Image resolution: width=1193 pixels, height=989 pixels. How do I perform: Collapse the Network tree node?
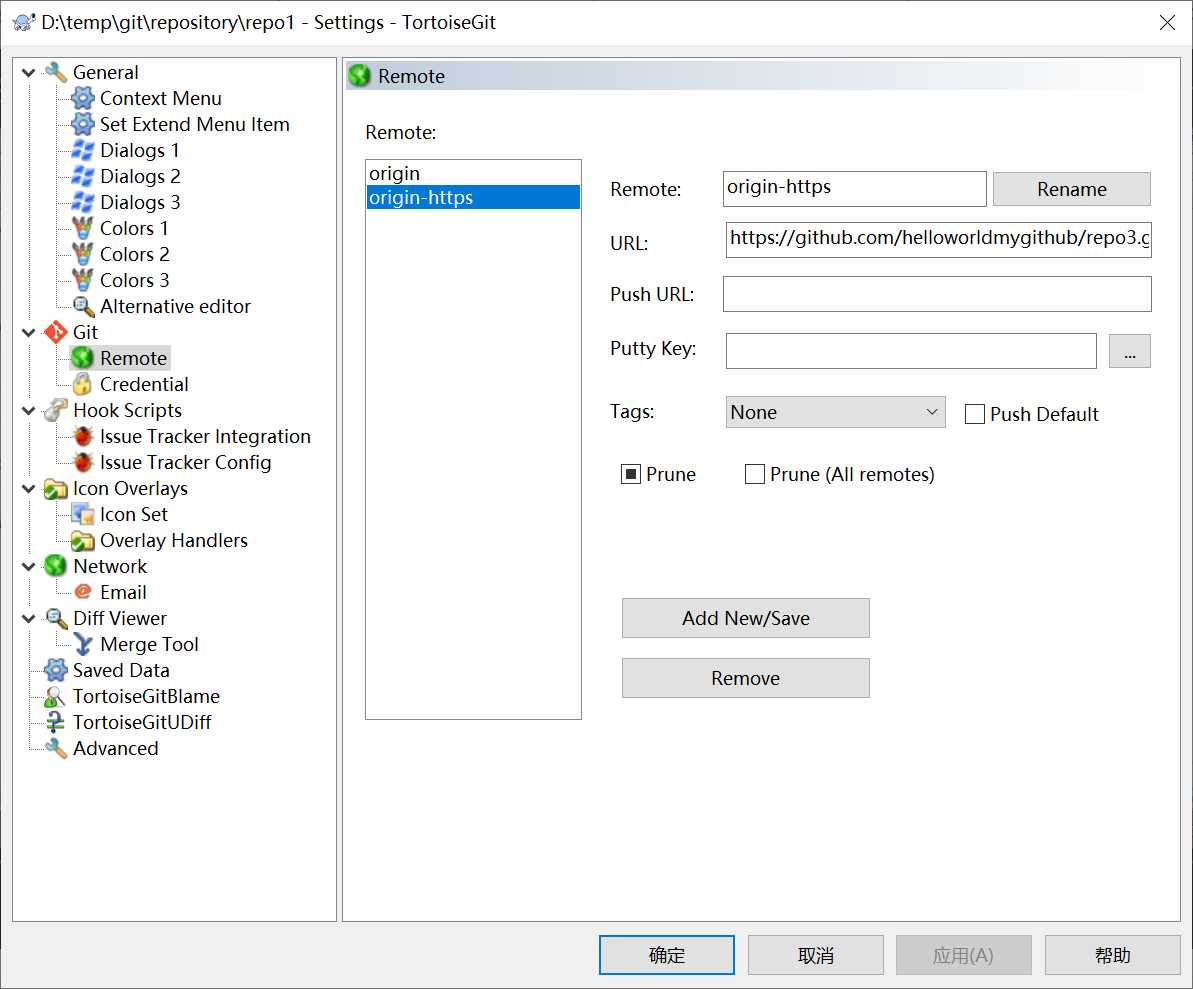(29, 567)
